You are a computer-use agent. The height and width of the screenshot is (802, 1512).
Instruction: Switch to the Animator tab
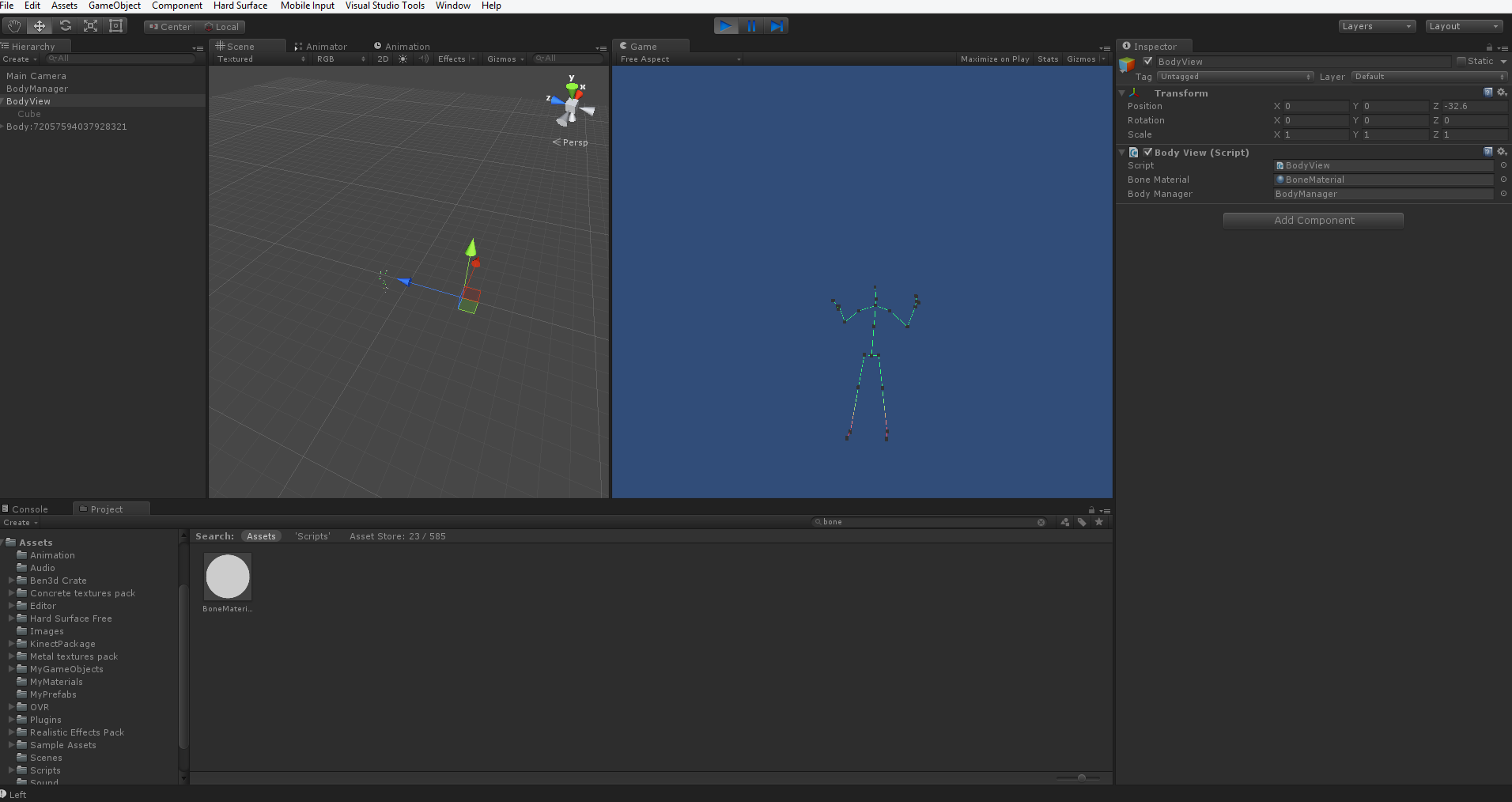320,47
